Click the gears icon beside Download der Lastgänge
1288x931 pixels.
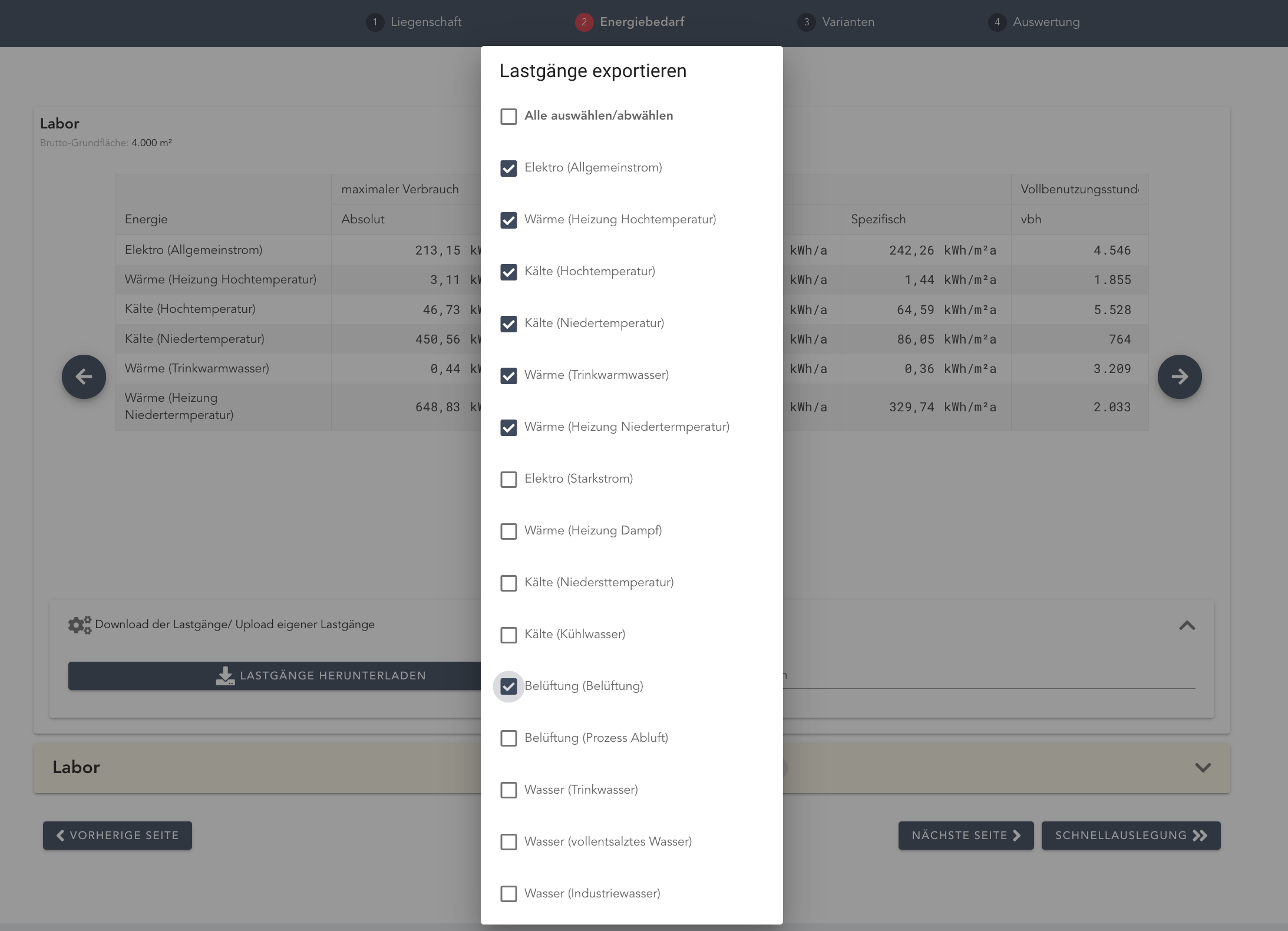pos(80,625)
